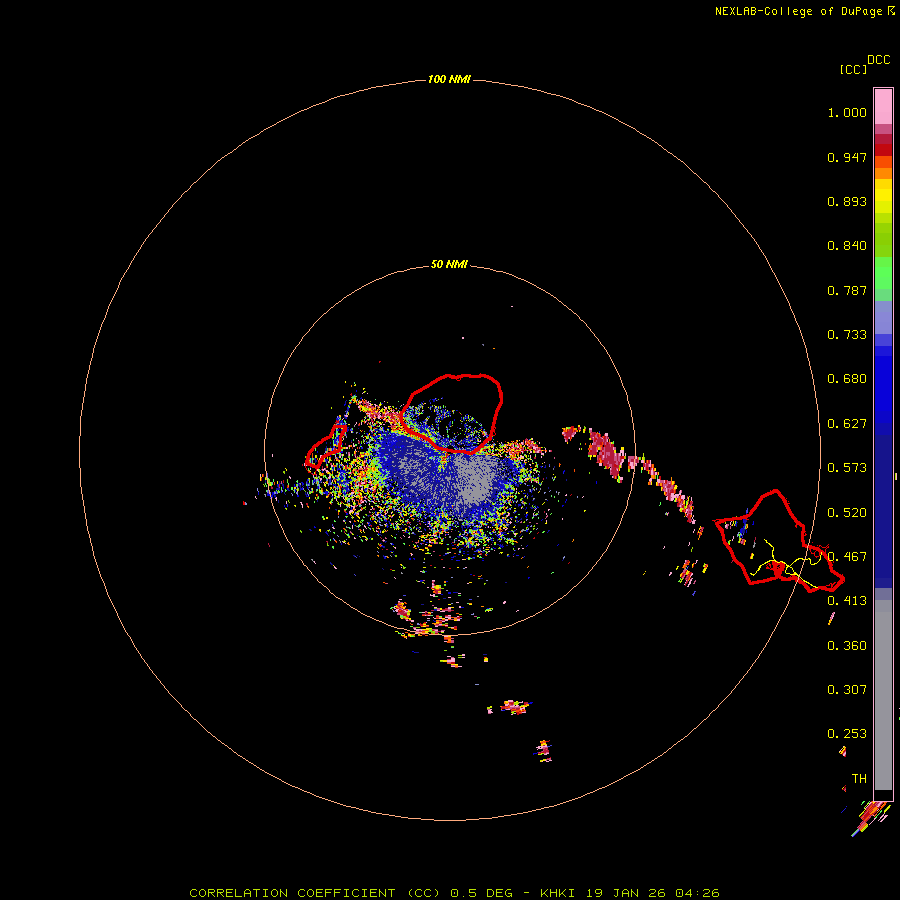The height and width of the screenshot is (900, 900).
Task: Click the gray lower segment of color bar
Action: [883, 695]
